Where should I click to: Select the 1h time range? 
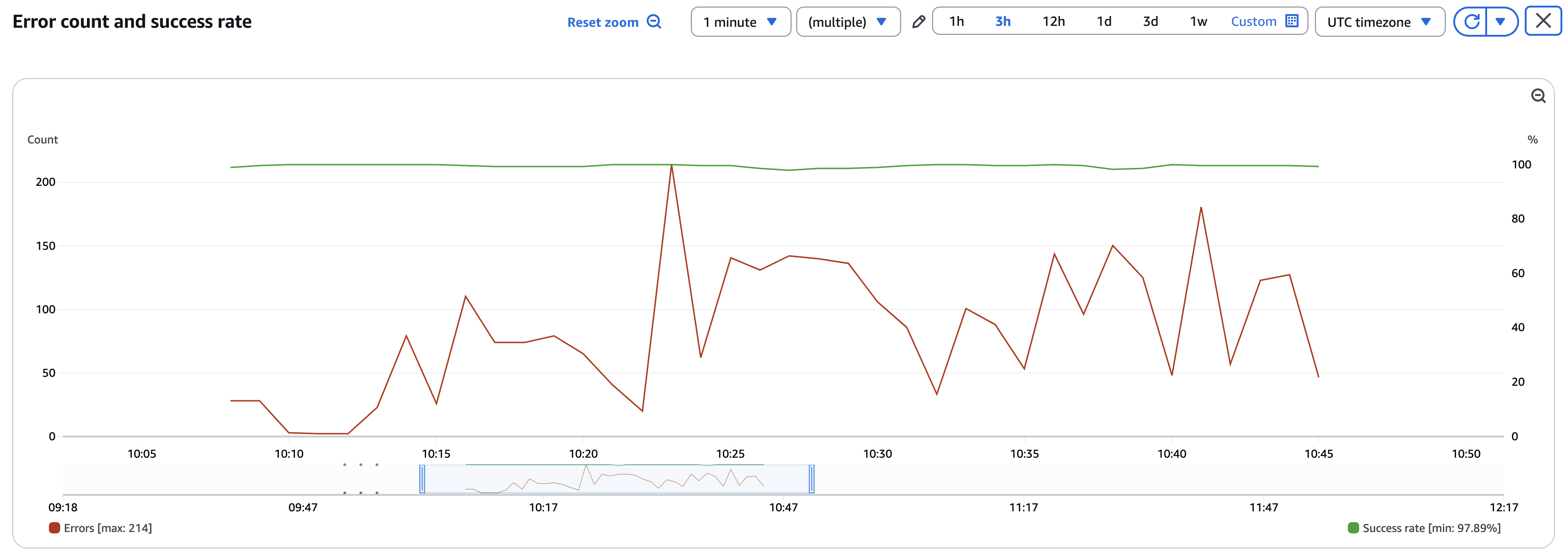[956, 21]
